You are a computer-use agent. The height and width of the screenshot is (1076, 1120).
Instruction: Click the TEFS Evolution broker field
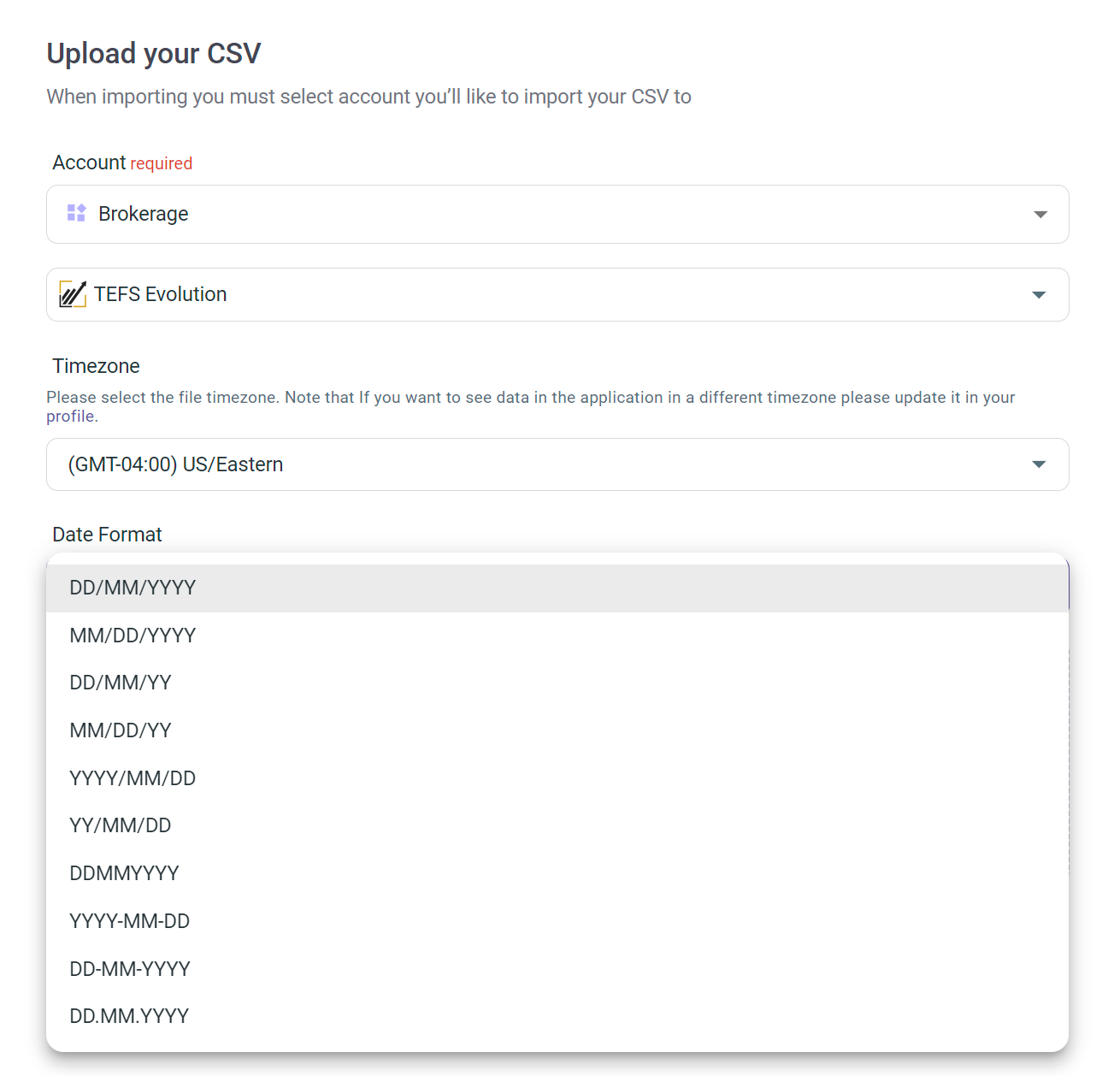click(x=556, y=294)
